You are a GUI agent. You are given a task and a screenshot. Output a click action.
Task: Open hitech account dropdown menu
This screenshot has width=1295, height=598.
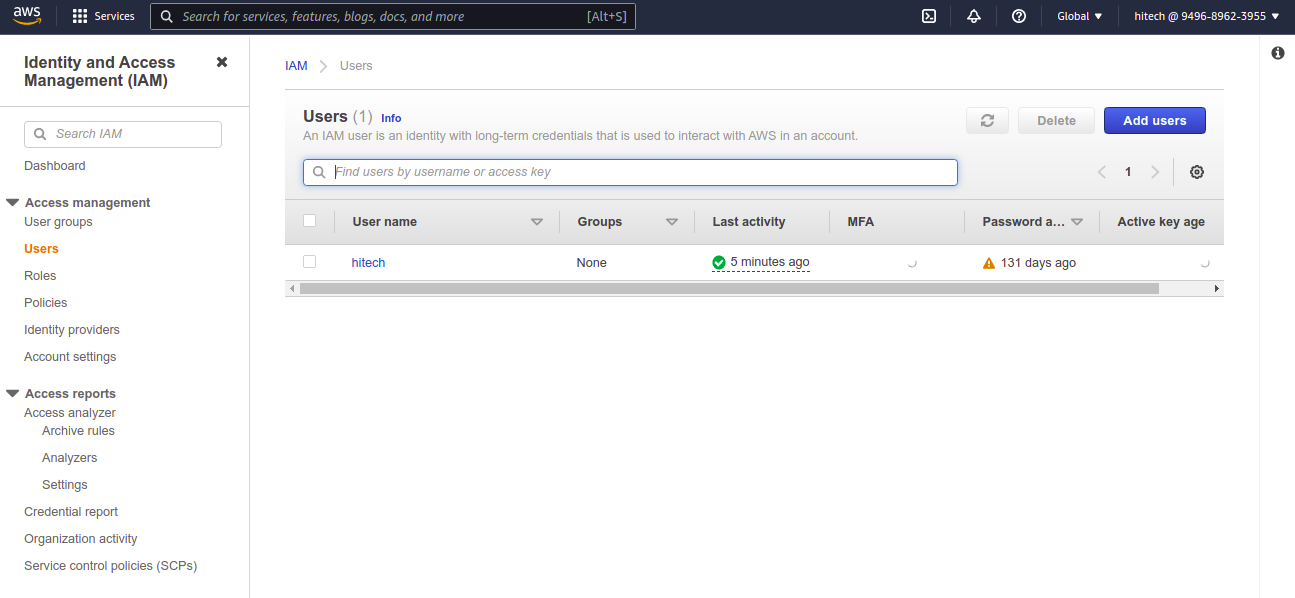1206,16
